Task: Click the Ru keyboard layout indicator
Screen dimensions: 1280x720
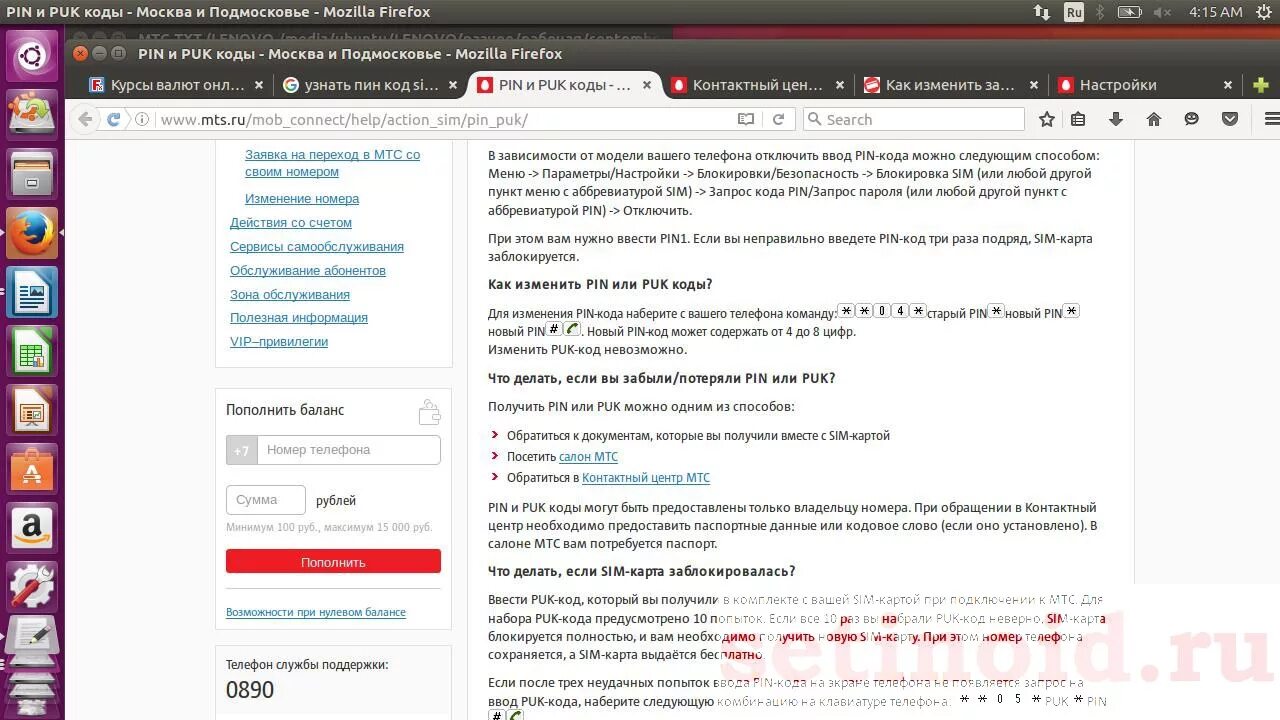Action: coord(1074,12)
